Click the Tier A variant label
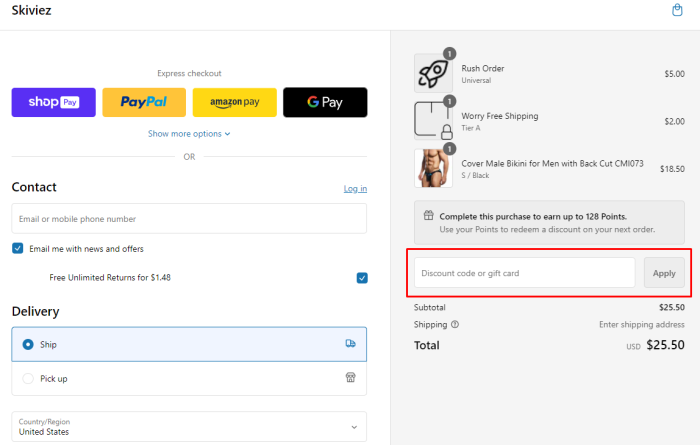 click(x=471, y=128)
